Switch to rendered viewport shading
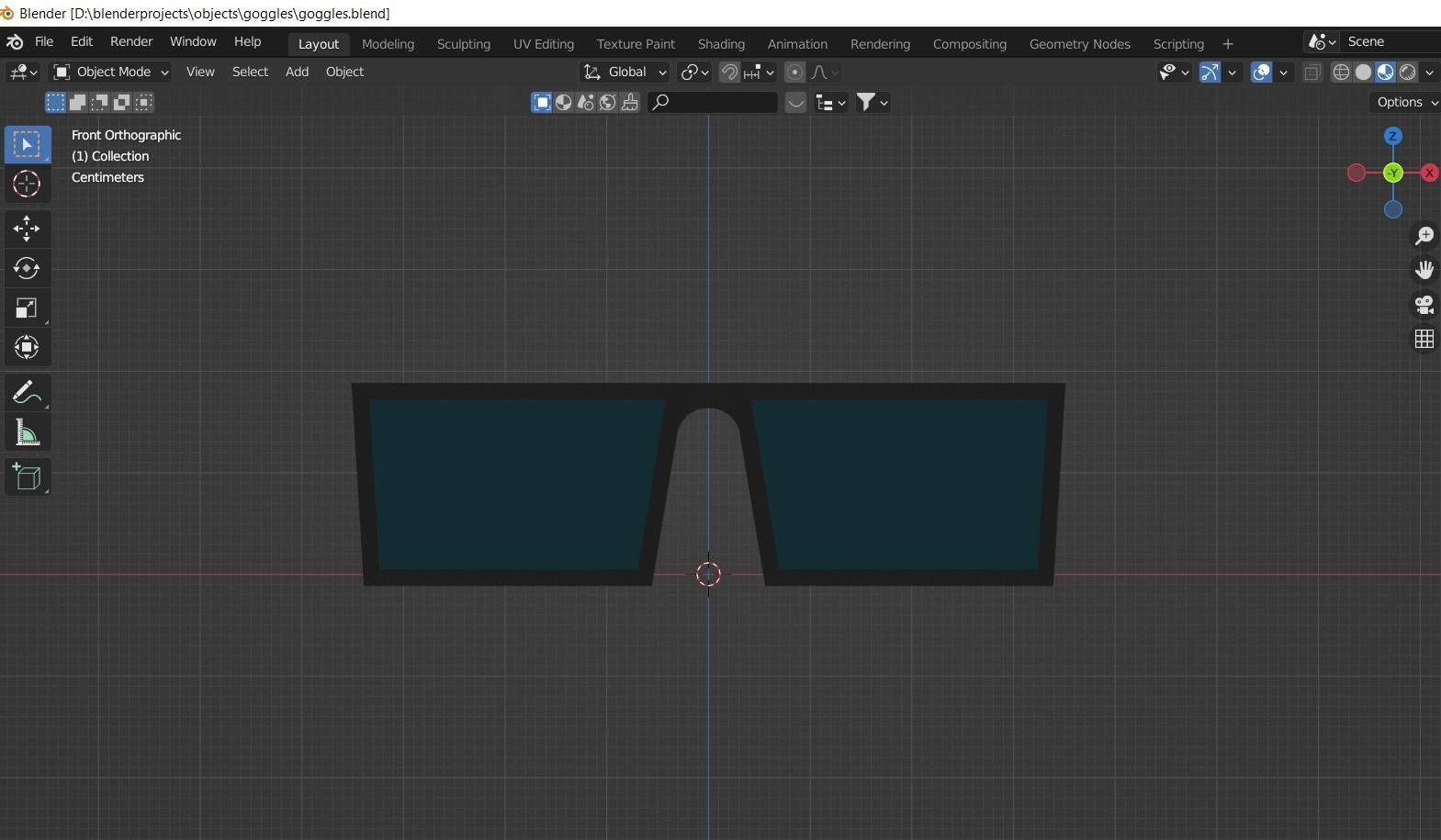 [1407, 72]
